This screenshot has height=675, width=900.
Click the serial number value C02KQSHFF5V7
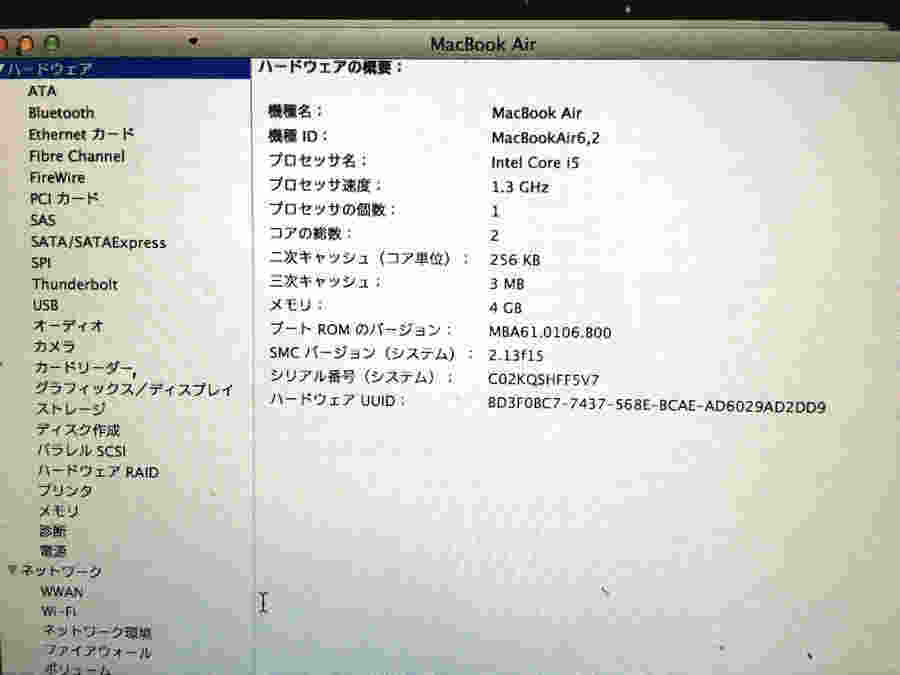pyautogui.click(x=544, y=379)
